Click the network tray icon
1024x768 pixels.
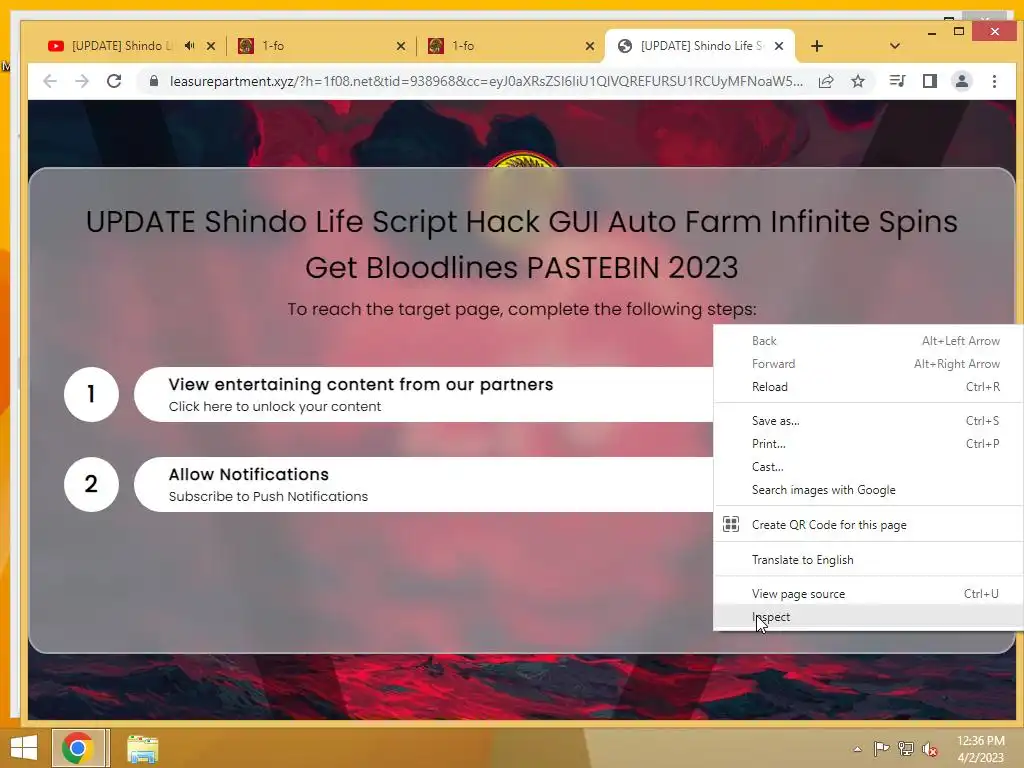tap(906, 749)
